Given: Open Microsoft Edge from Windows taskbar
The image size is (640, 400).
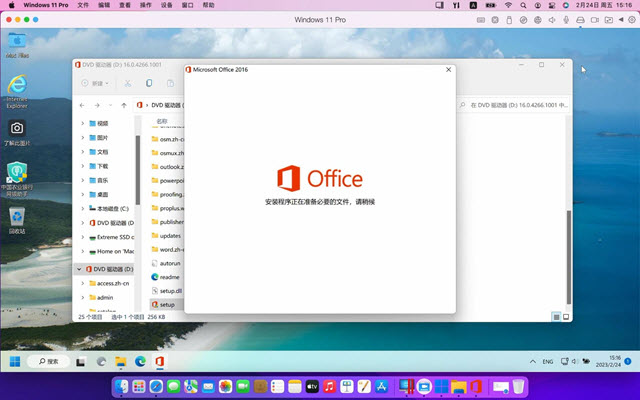Looking at the screenshot, I should (140, 362).
